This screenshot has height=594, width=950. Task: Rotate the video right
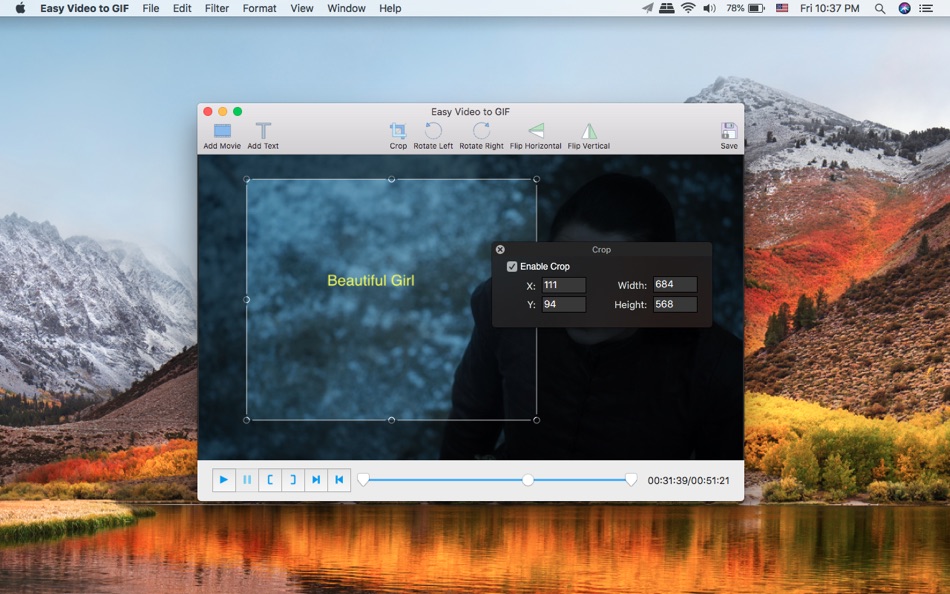tap(481, 132)
